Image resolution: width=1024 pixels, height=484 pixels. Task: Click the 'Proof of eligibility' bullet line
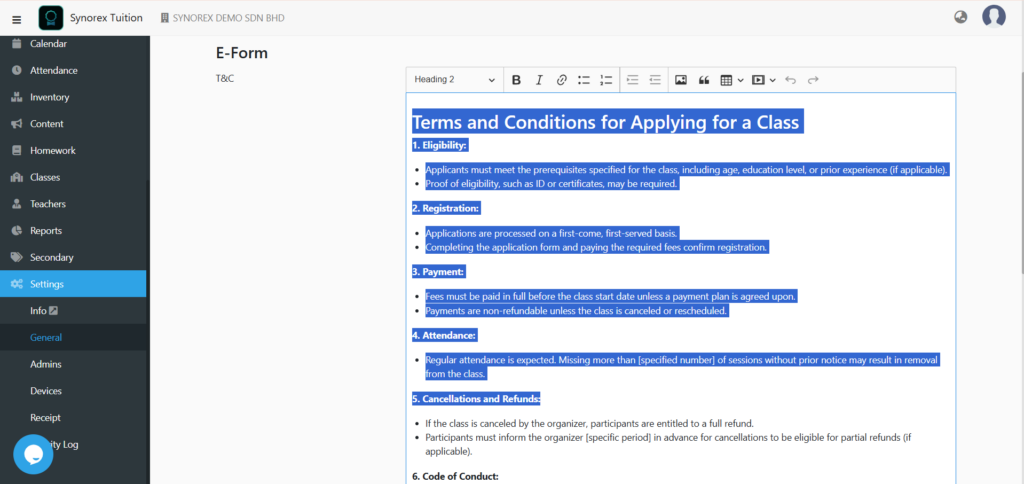tap(552, 184)
